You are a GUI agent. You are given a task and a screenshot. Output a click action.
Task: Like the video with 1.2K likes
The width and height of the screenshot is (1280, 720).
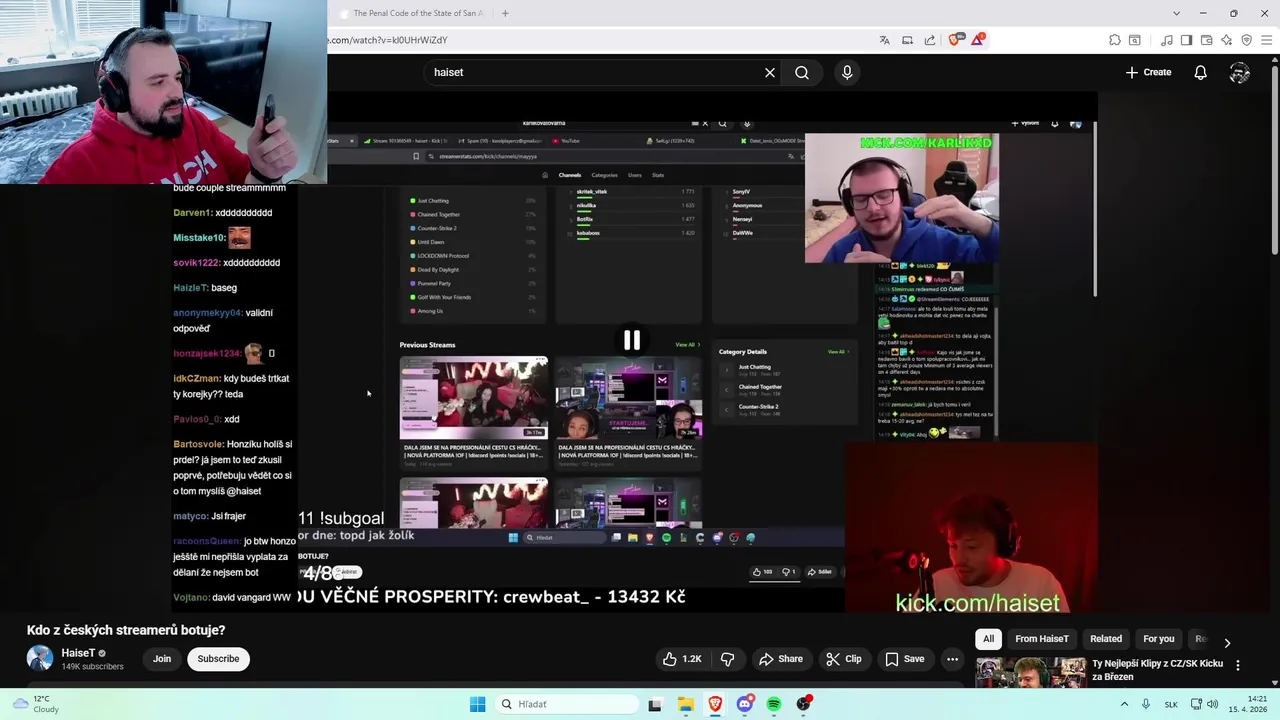[682, 659]
